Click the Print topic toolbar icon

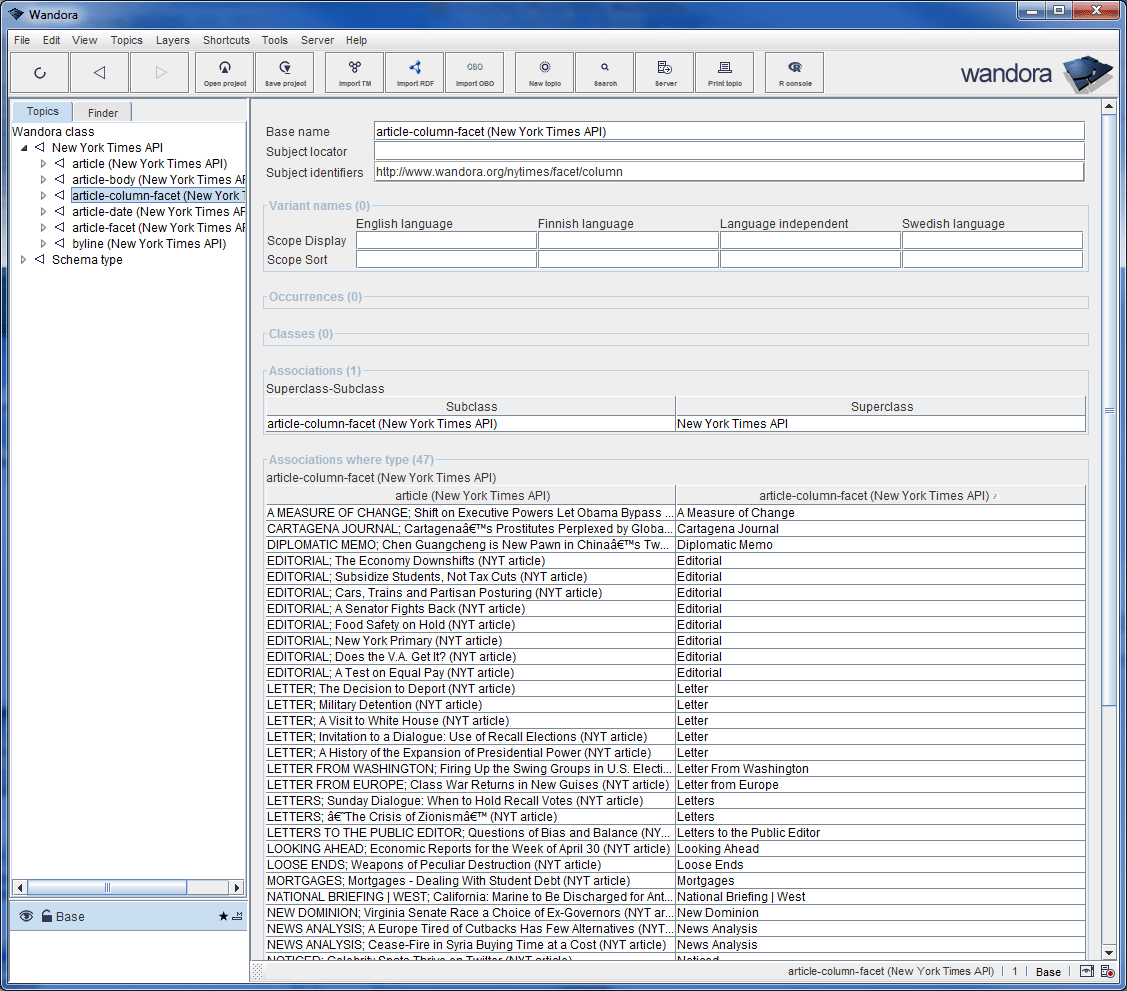pyautogui.click(x=725, y=72)
